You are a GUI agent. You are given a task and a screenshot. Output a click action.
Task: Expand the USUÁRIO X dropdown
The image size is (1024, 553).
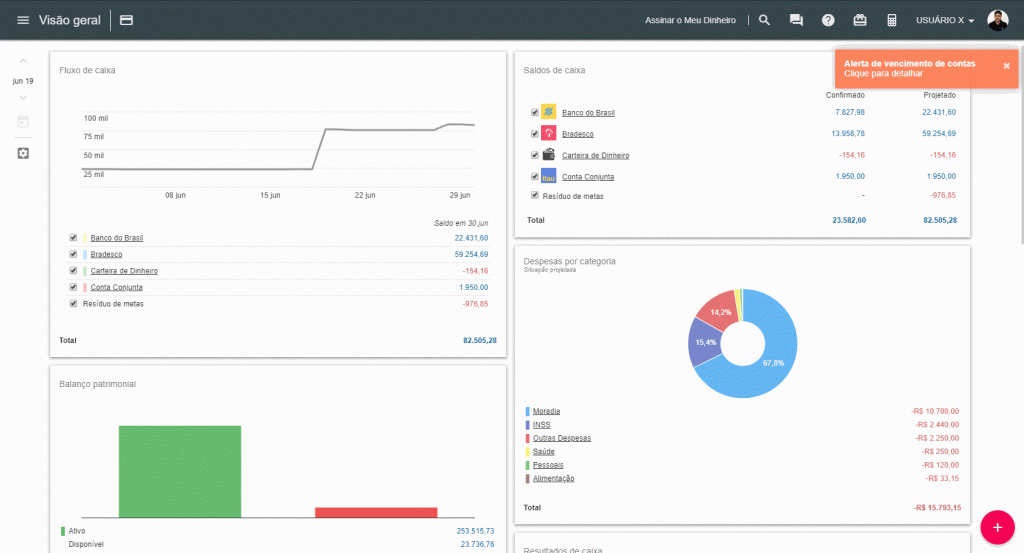pos(945,20)
